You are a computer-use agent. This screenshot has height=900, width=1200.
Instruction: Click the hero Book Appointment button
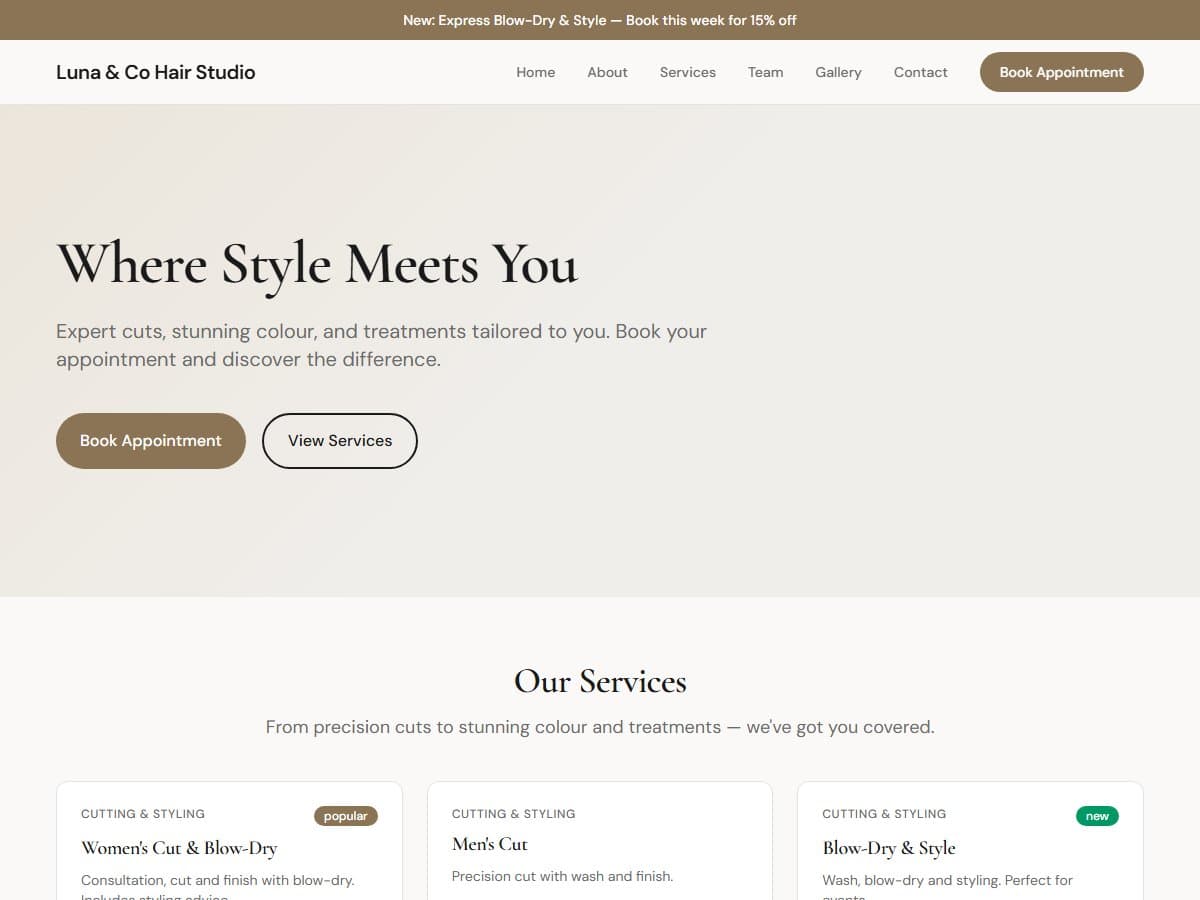pyautogui.click(x=150, y=440)
